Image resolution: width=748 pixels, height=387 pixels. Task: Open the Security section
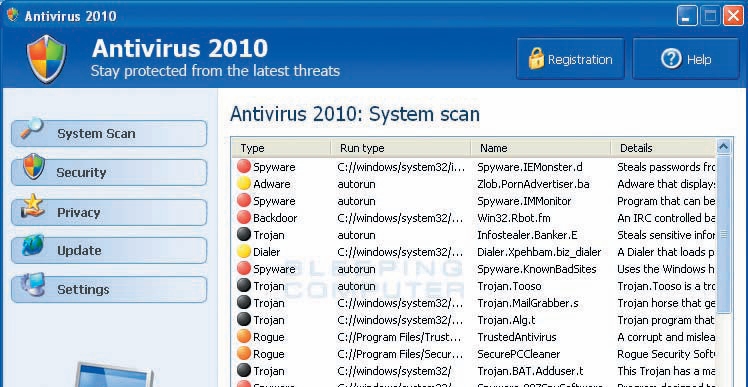[109, 172]
